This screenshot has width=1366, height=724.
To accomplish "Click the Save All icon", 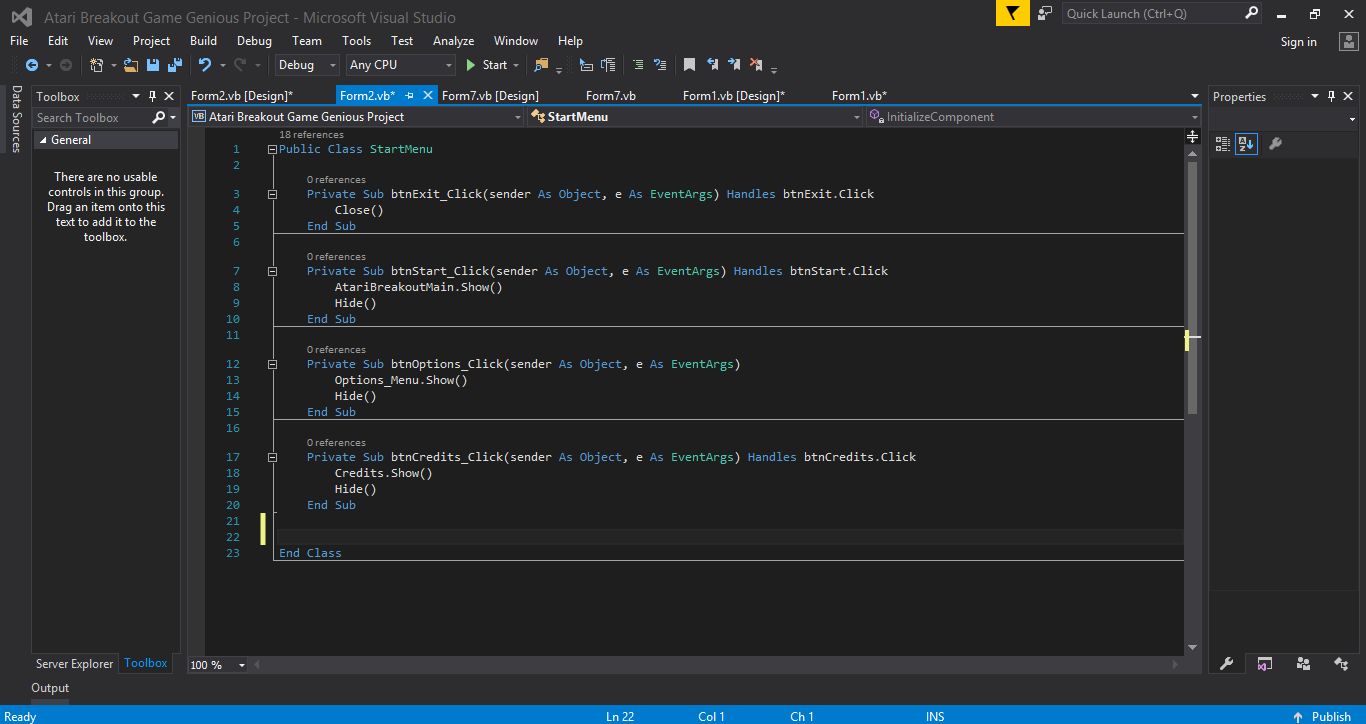I will click(175, 65).
